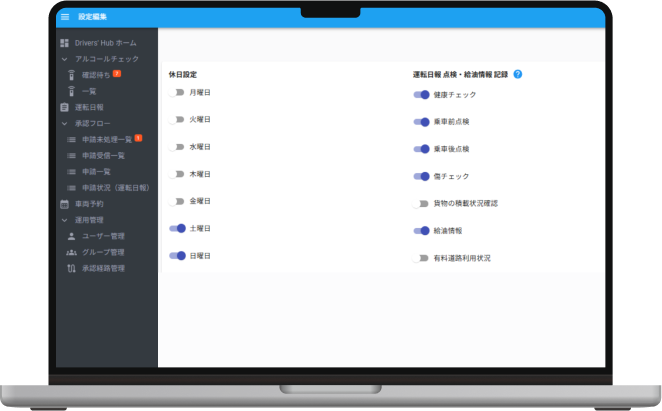
Task: Open 確認待ち in the sidebar
Action: (x=96, y=75)
